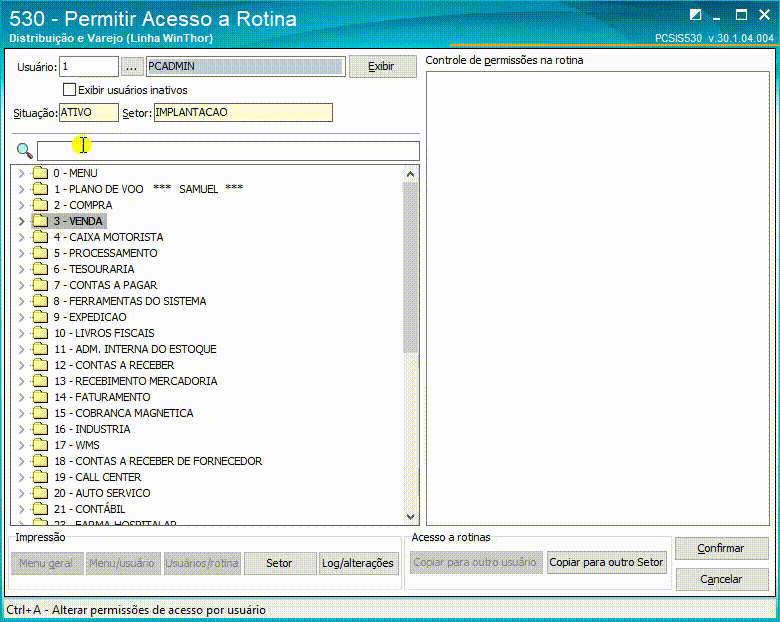Expand the 0 - MENU node
Viewport: 780px width, 622px height.
point(21,173)
